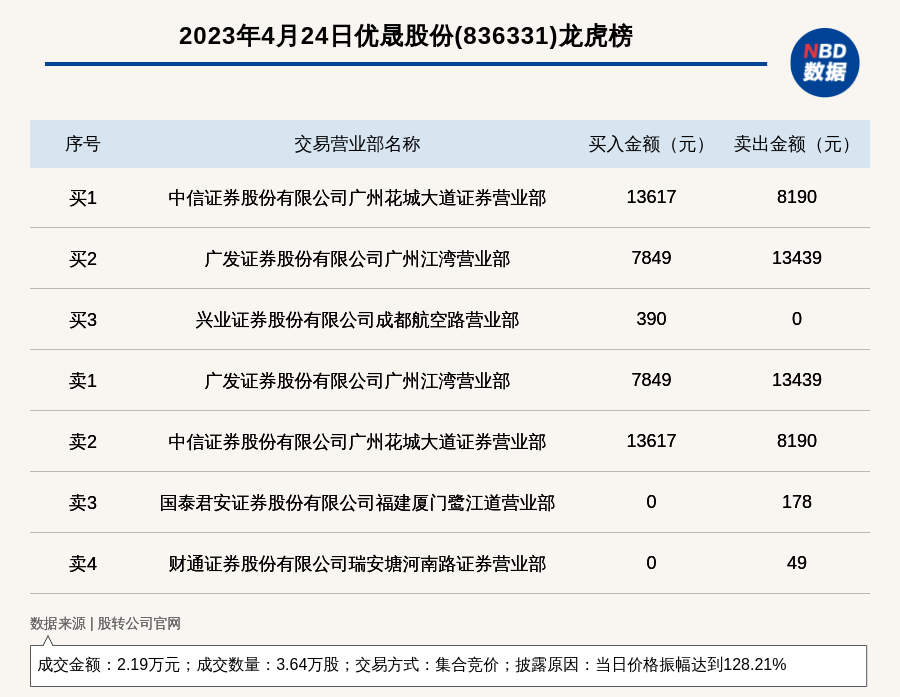
Task: Click the 序号 column header
Action: point(83,144)
